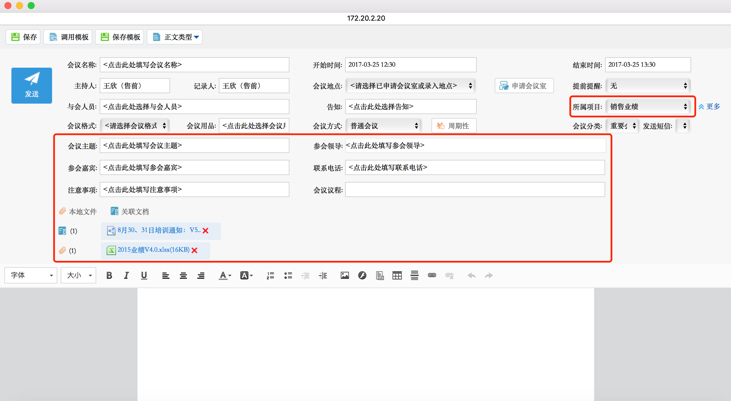Click the 告知 selection field
731x401 pixels.
[411, 107]
